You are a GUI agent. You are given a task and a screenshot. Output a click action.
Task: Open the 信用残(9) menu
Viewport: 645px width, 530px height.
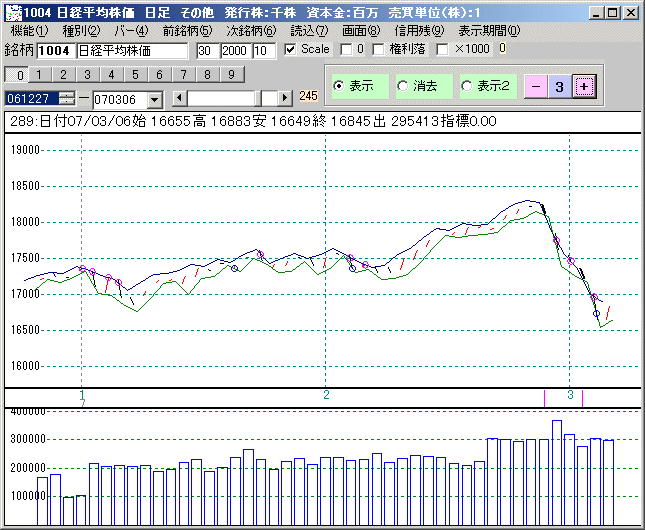click(x=418, y=31)
